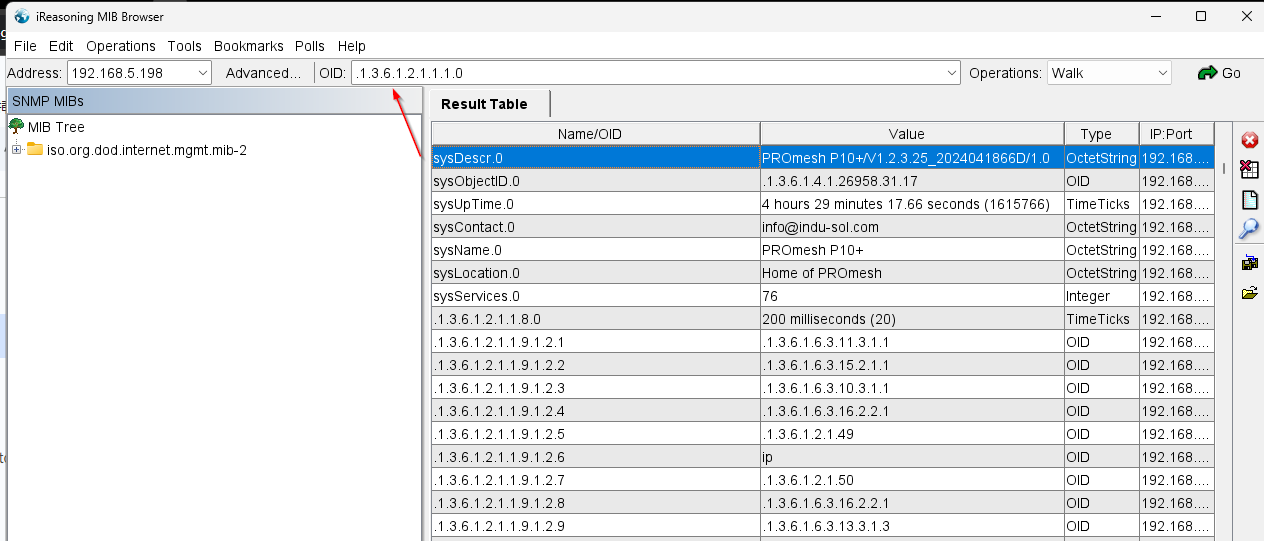1264x541 pixels.
Task: Select the sysServices.0 row
Action: pyautogui.click(x=823, y=296)
